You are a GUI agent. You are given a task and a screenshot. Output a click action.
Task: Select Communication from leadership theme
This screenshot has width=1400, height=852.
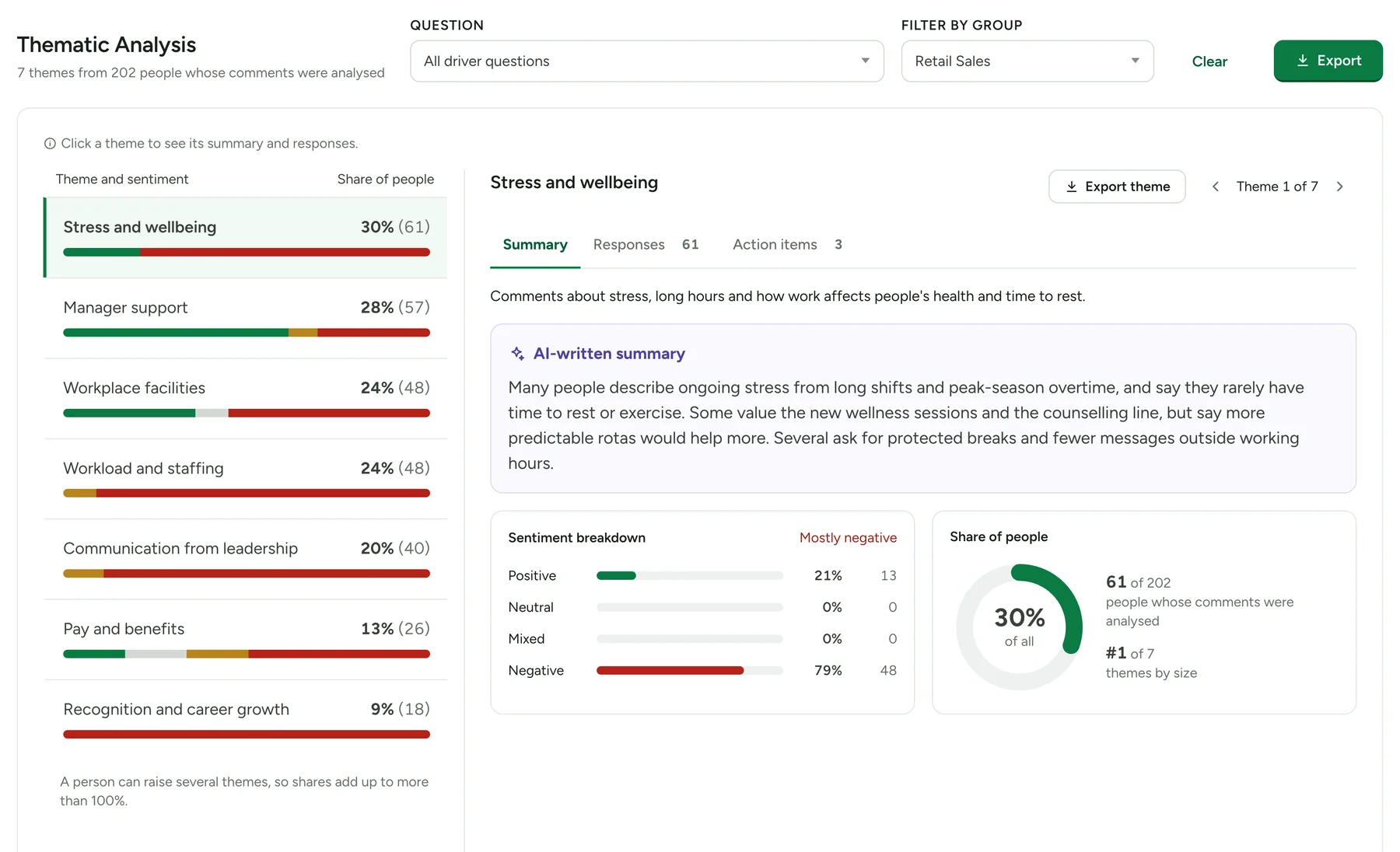pos(246,560)
